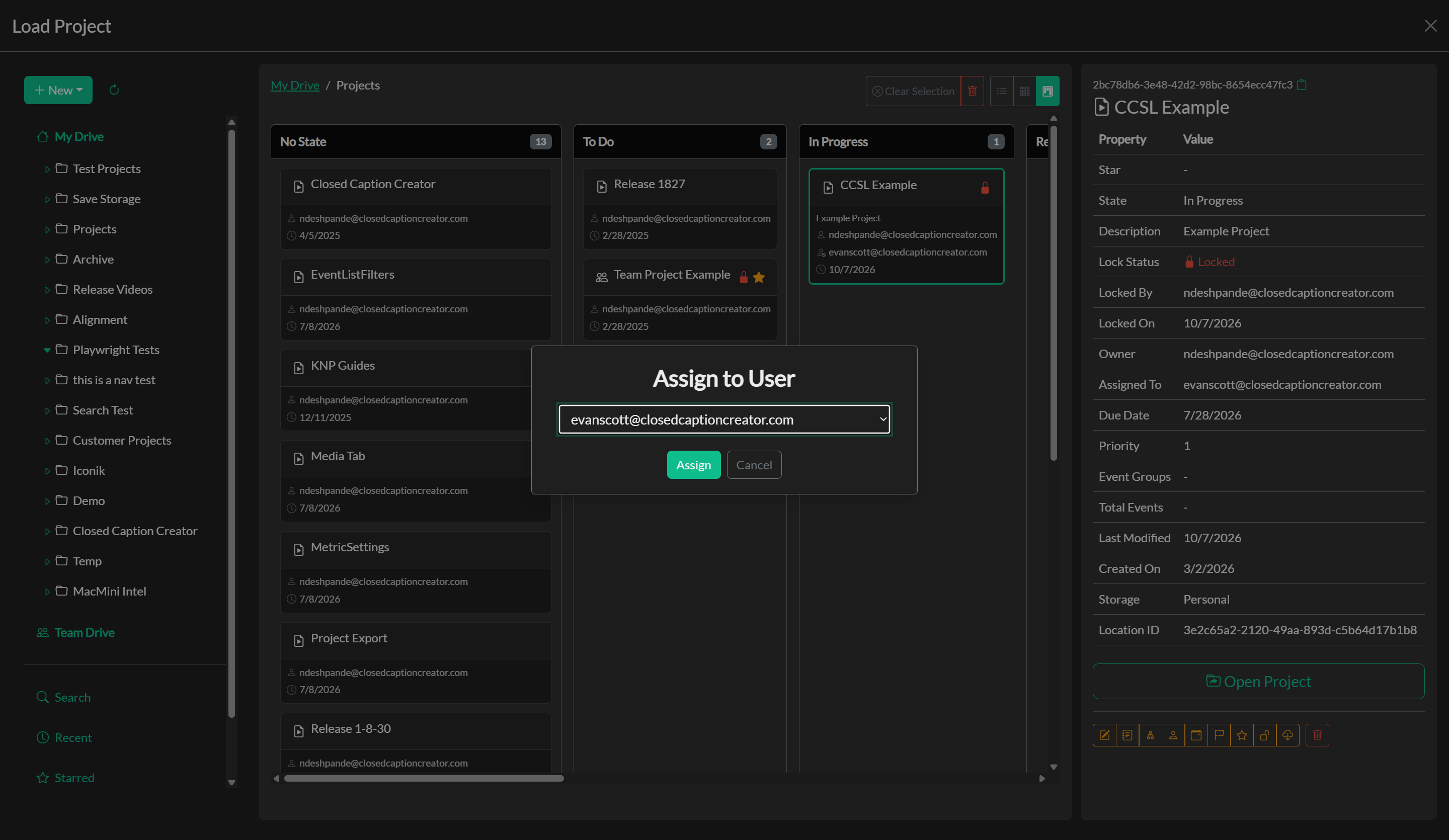Open Team Drive in the sidebar
This screenshot has height=840, width=1449.
click(85, 632)
